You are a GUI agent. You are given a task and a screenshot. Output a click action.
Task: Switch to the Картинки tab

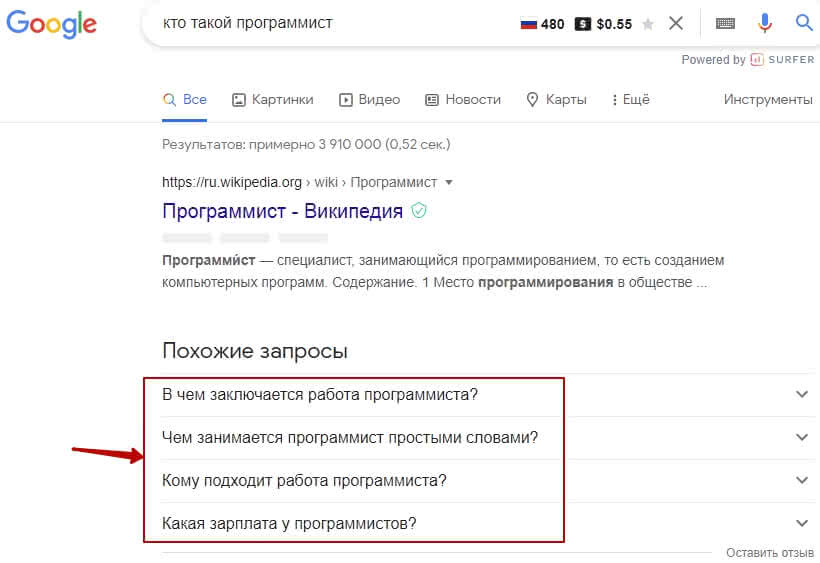pos(272,99)
